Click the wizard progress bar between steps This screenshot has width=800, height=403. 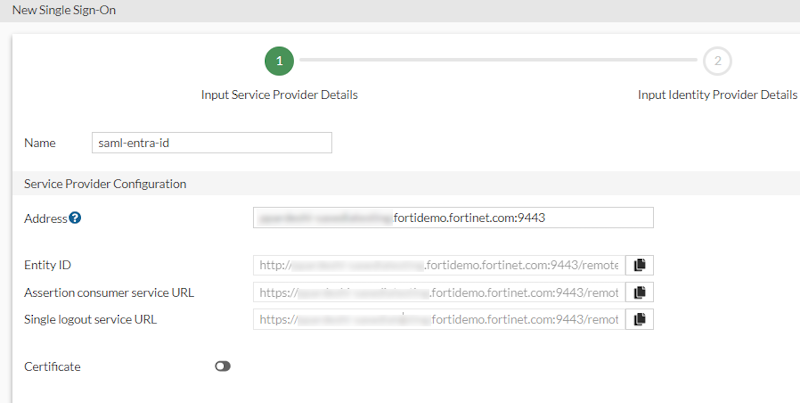[x=498, y=61]
